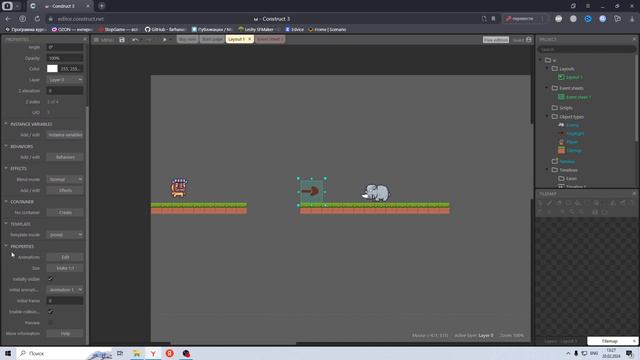
Task: Click the Instance variables button
Action: point(65,135)
